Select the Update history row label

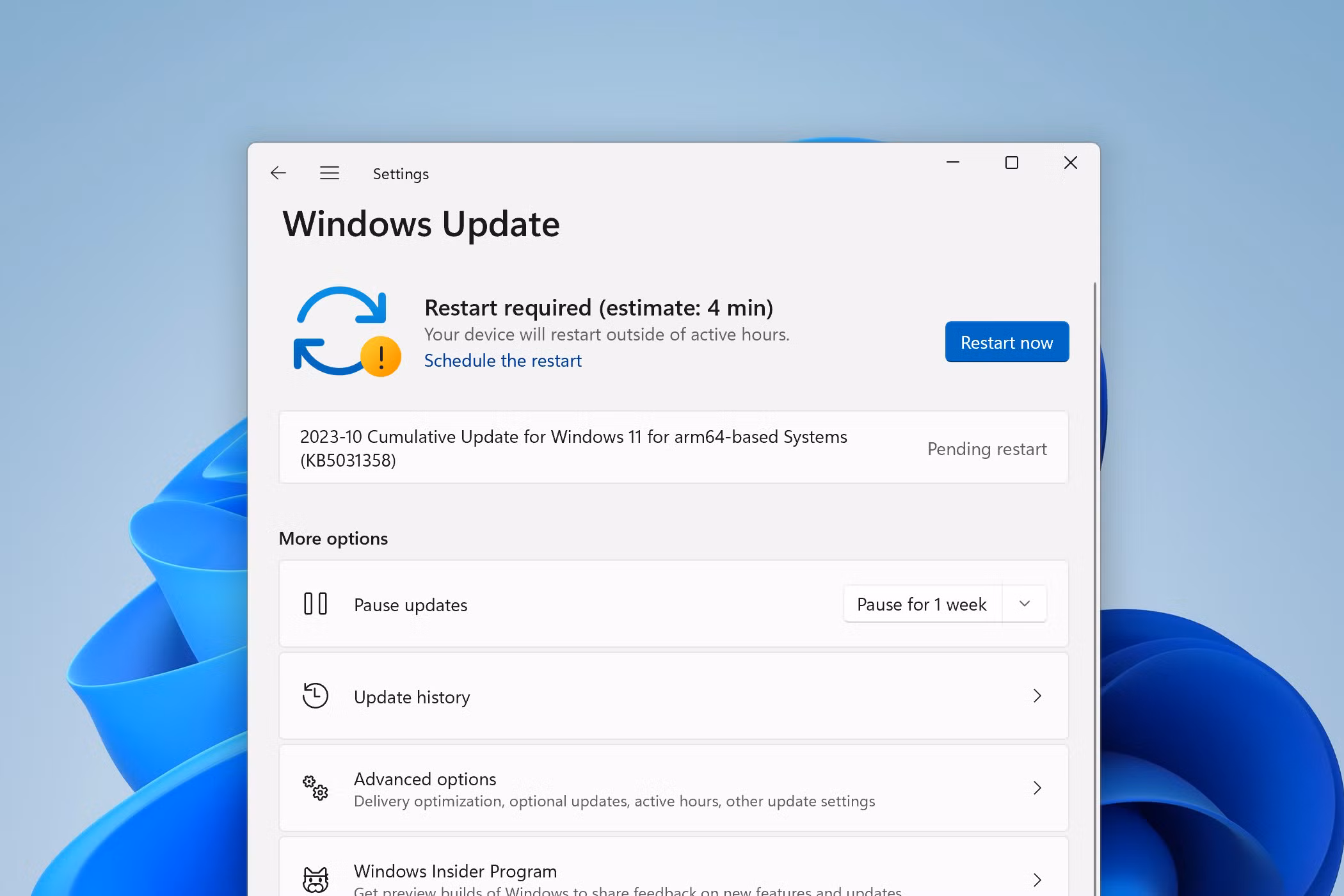pos(412,697)
